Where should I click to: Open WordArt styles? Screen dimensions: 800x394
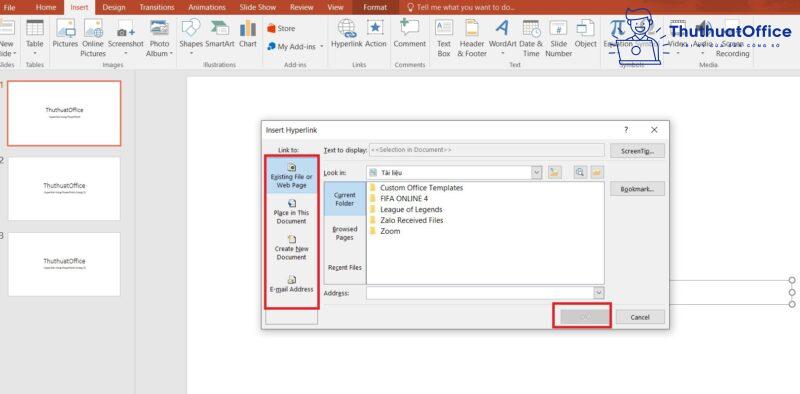(x=503, y=38)
